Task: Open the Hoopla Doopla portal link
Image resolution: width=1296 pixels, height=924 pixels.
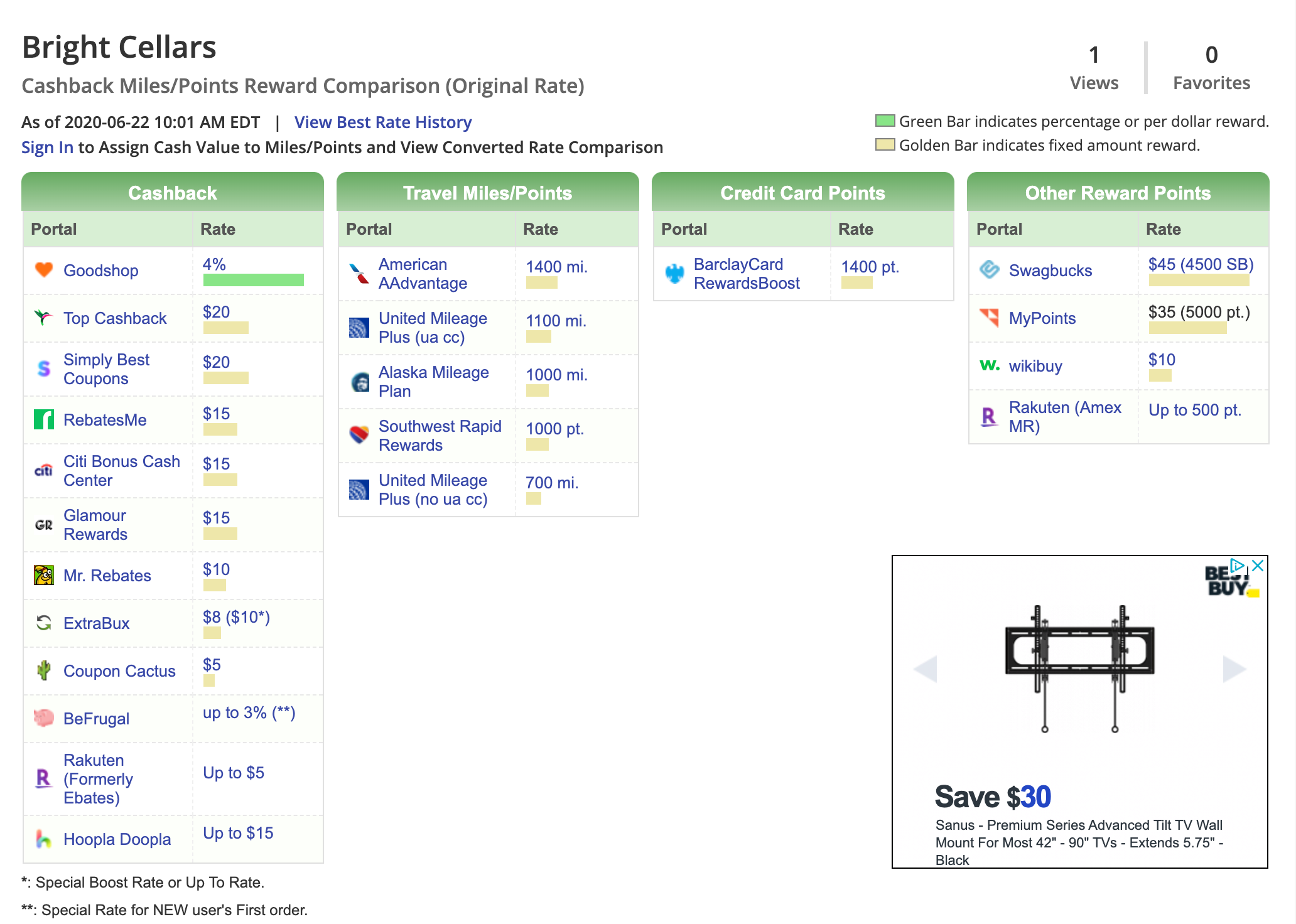Action: click(x=117, y=839)
